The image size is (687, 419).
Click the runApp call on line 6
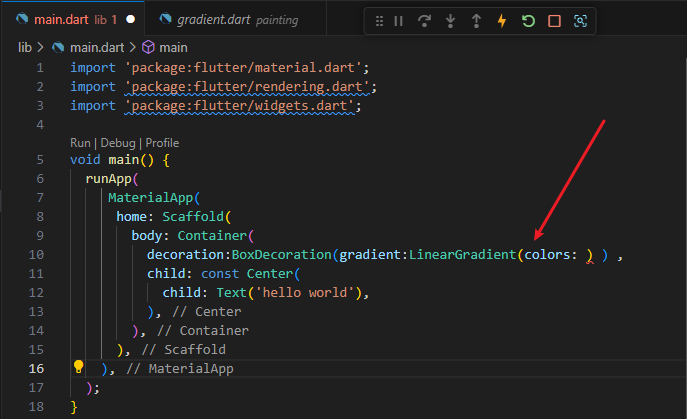pyautogui.click(x=109, y=179)
